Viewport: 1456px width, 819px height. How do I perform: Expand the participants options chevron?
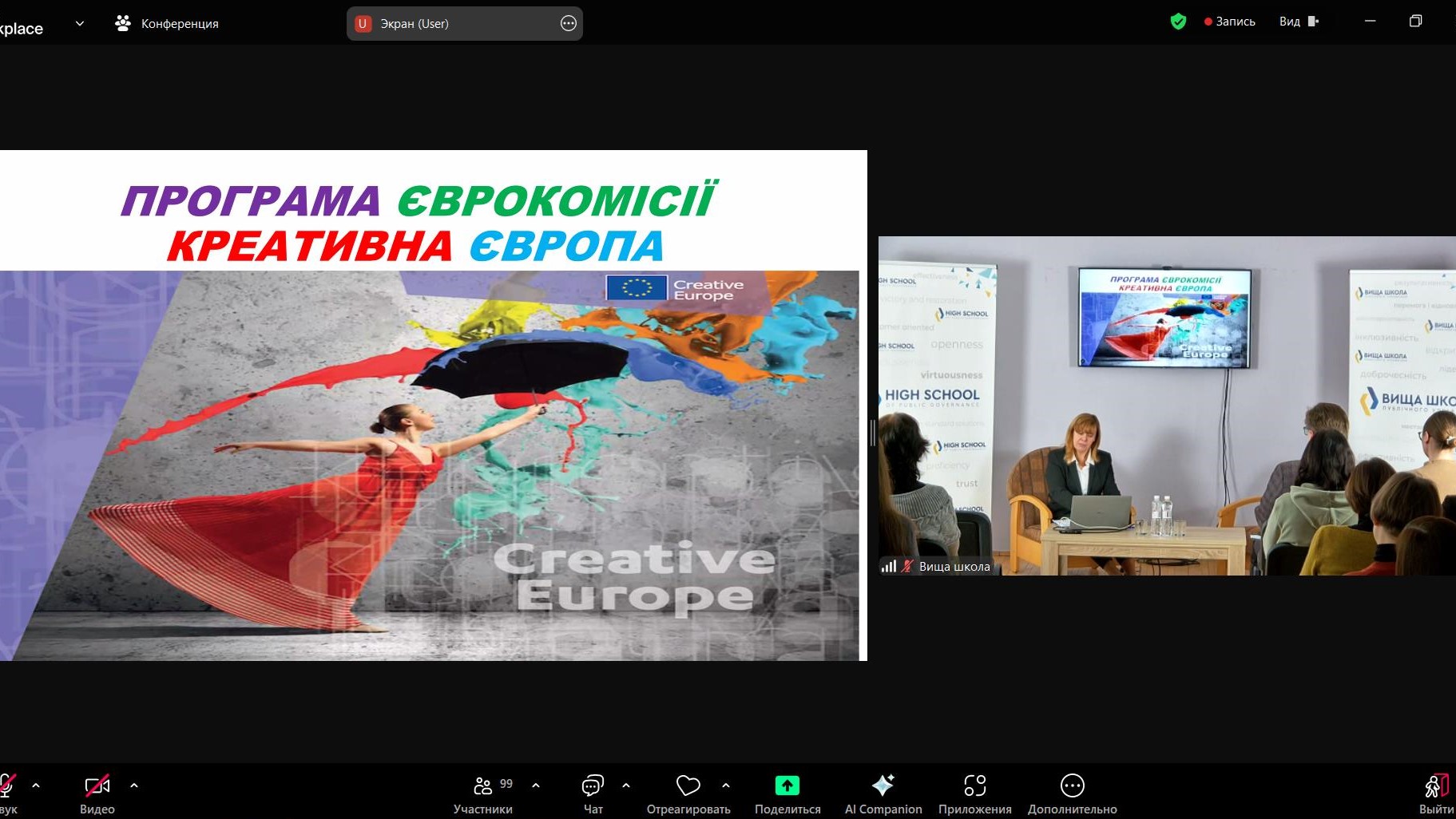pos(536,785)
